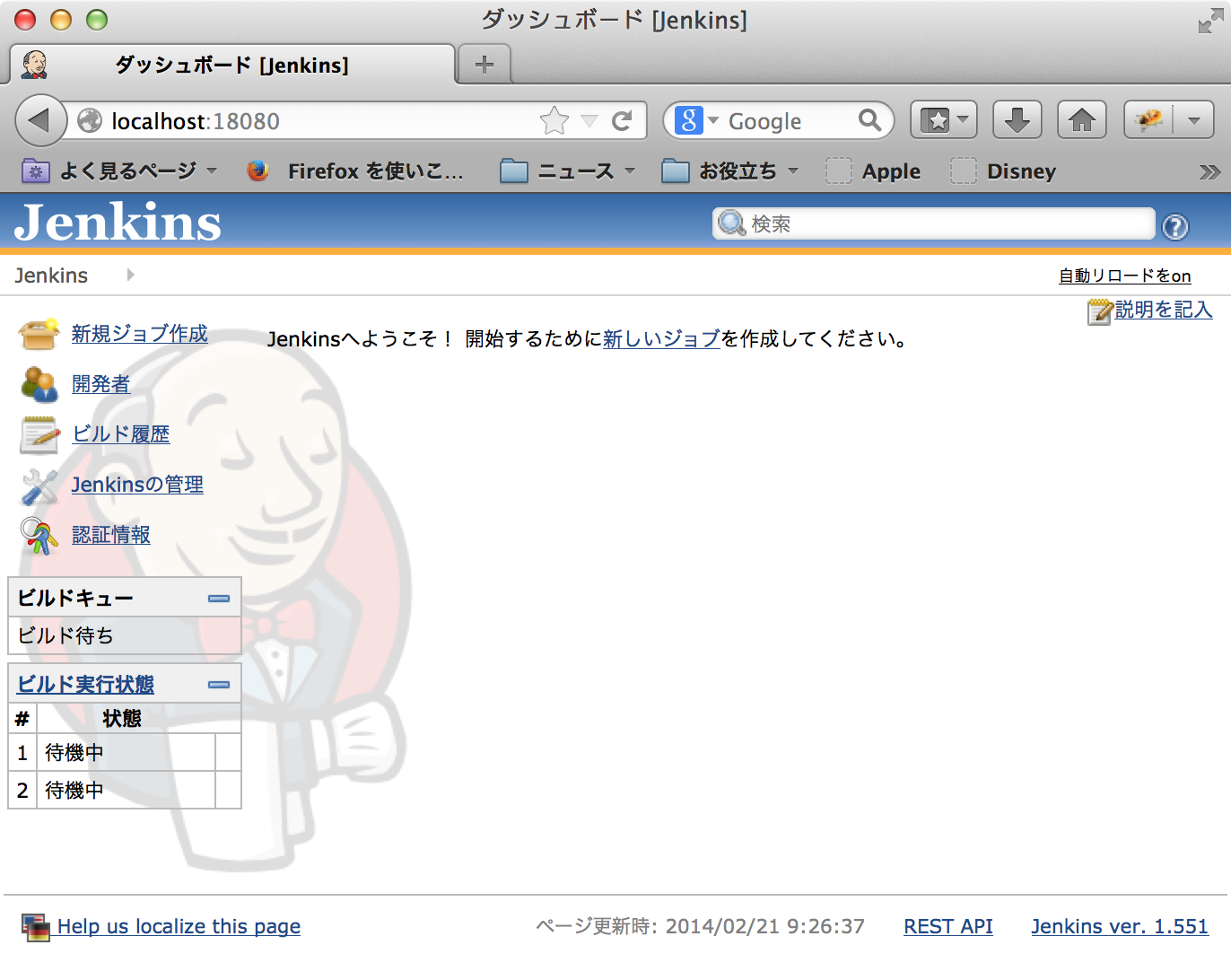Click the 認証情報 keys icon

[39, 536]
